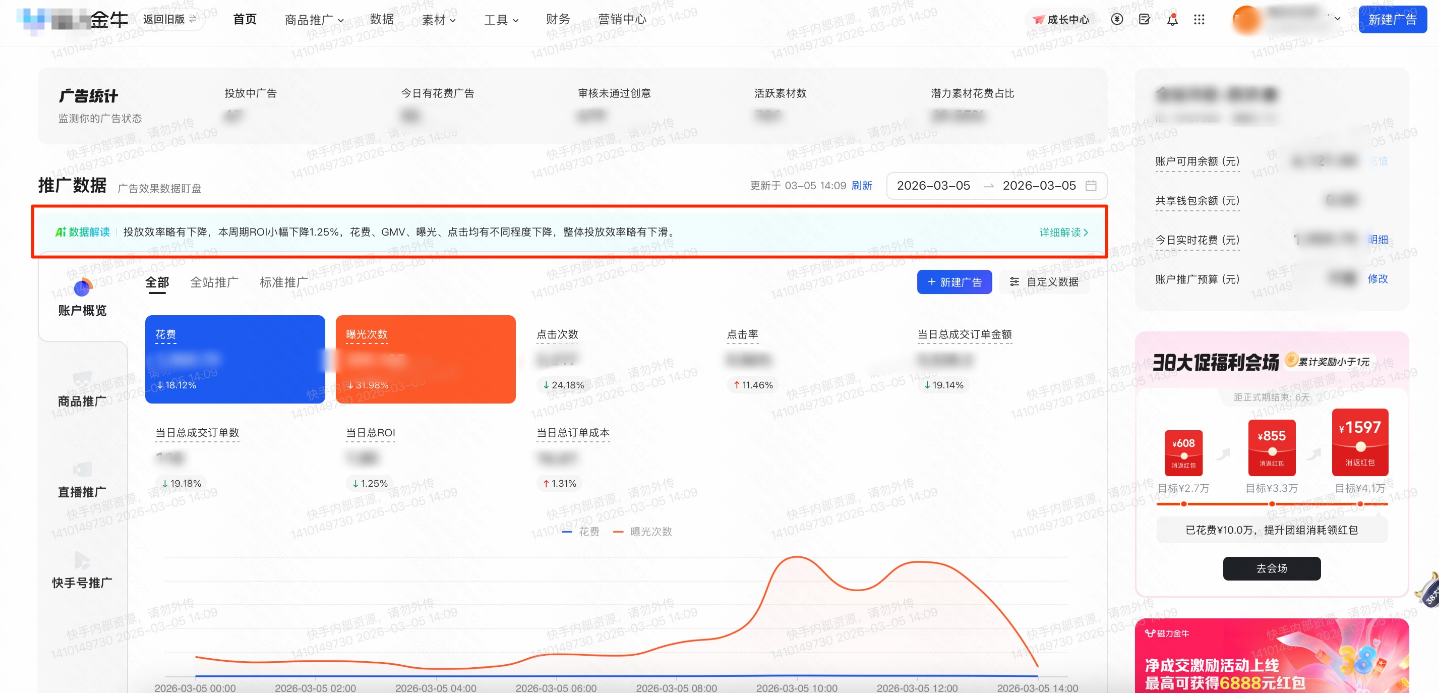
Task: Expand the 工具 dropdown in the top menu
Action: point(499,18)
